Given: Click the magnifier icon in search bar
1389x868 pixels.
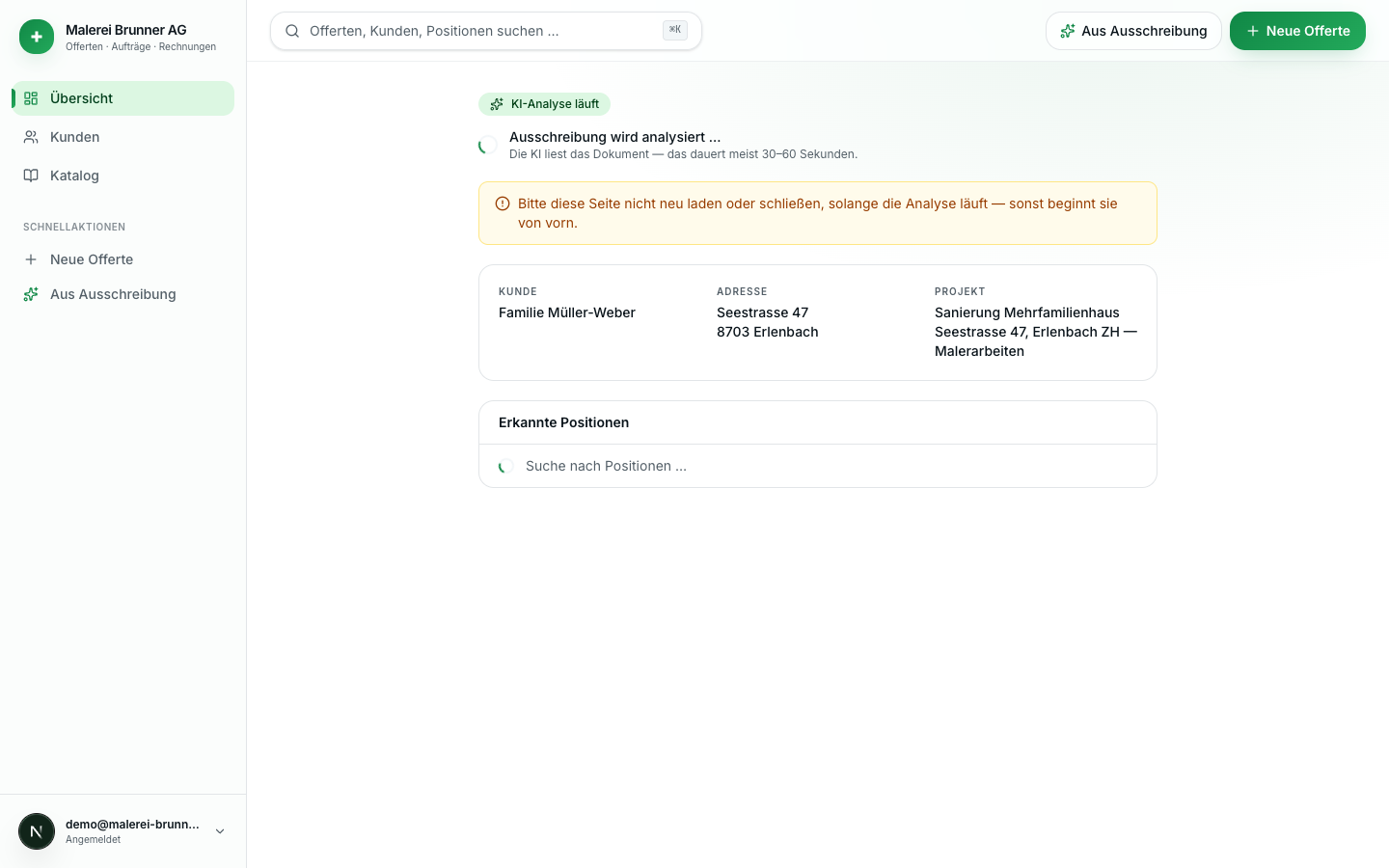Looking at the screenshot, I should [x=292, y=31].
